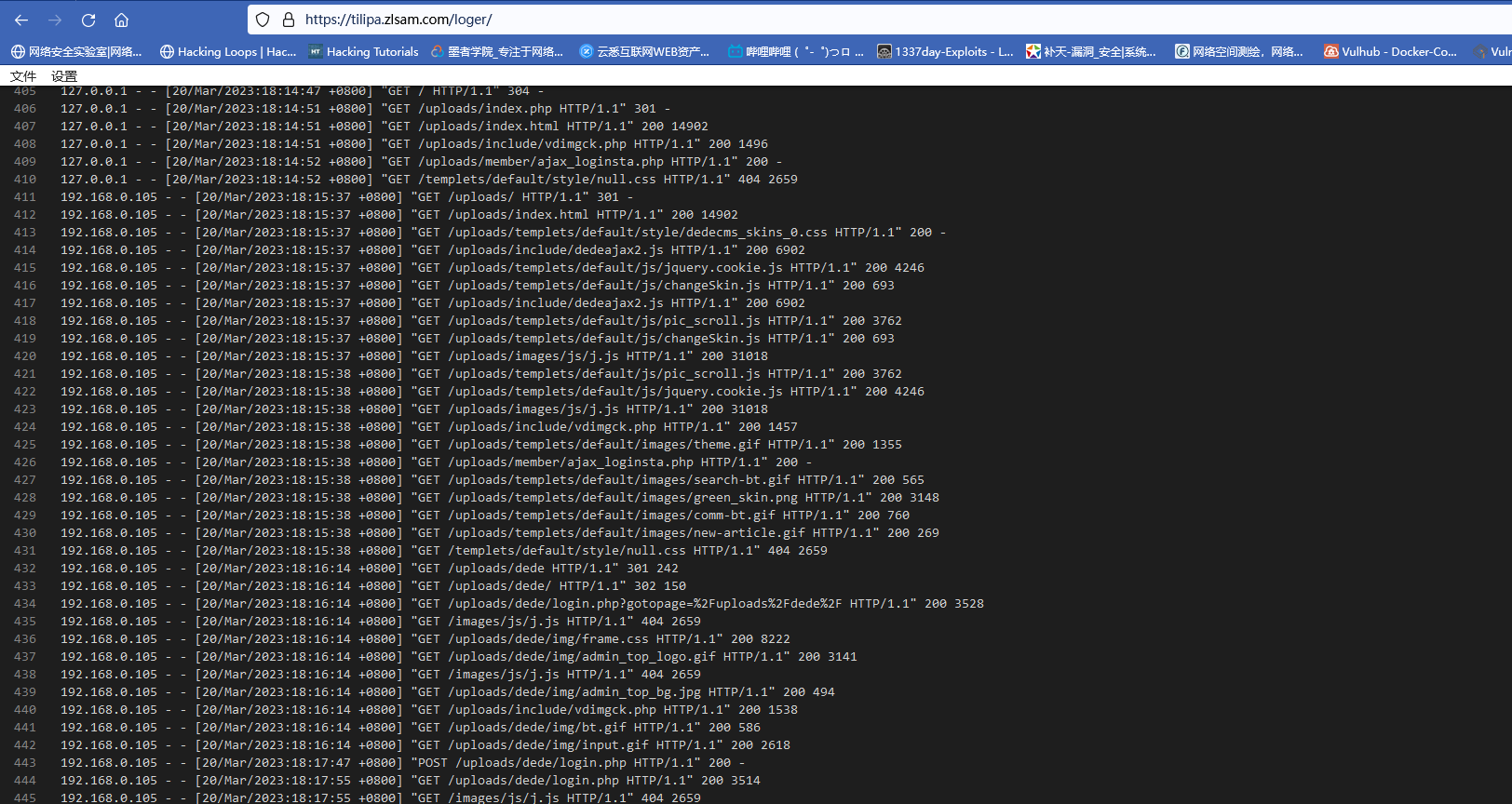Click the shield tracking protection icon
The width and height of the screenshot is (1512, 804).
tap(263, 20)
